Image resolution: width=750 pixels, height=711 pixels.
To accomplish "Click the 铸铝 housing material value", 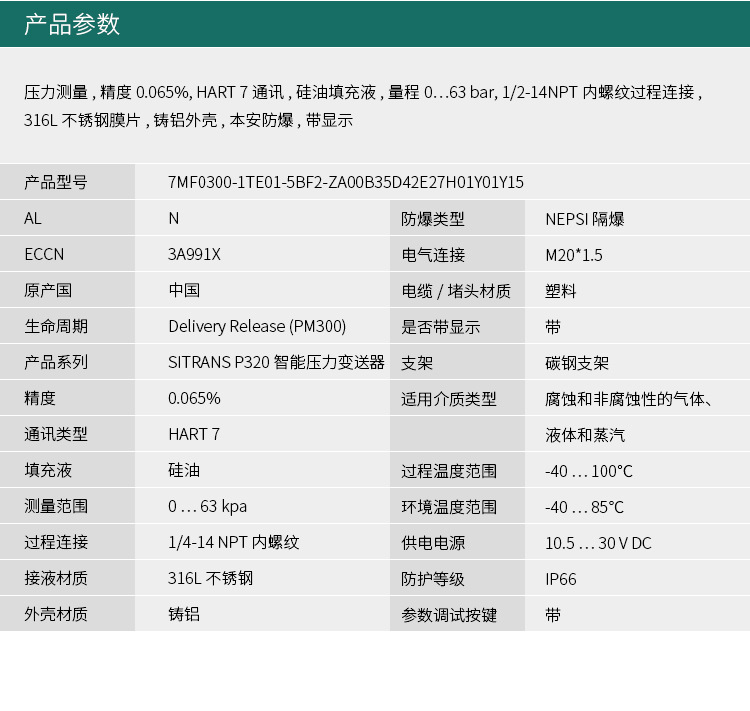I will tap(184, 614).
